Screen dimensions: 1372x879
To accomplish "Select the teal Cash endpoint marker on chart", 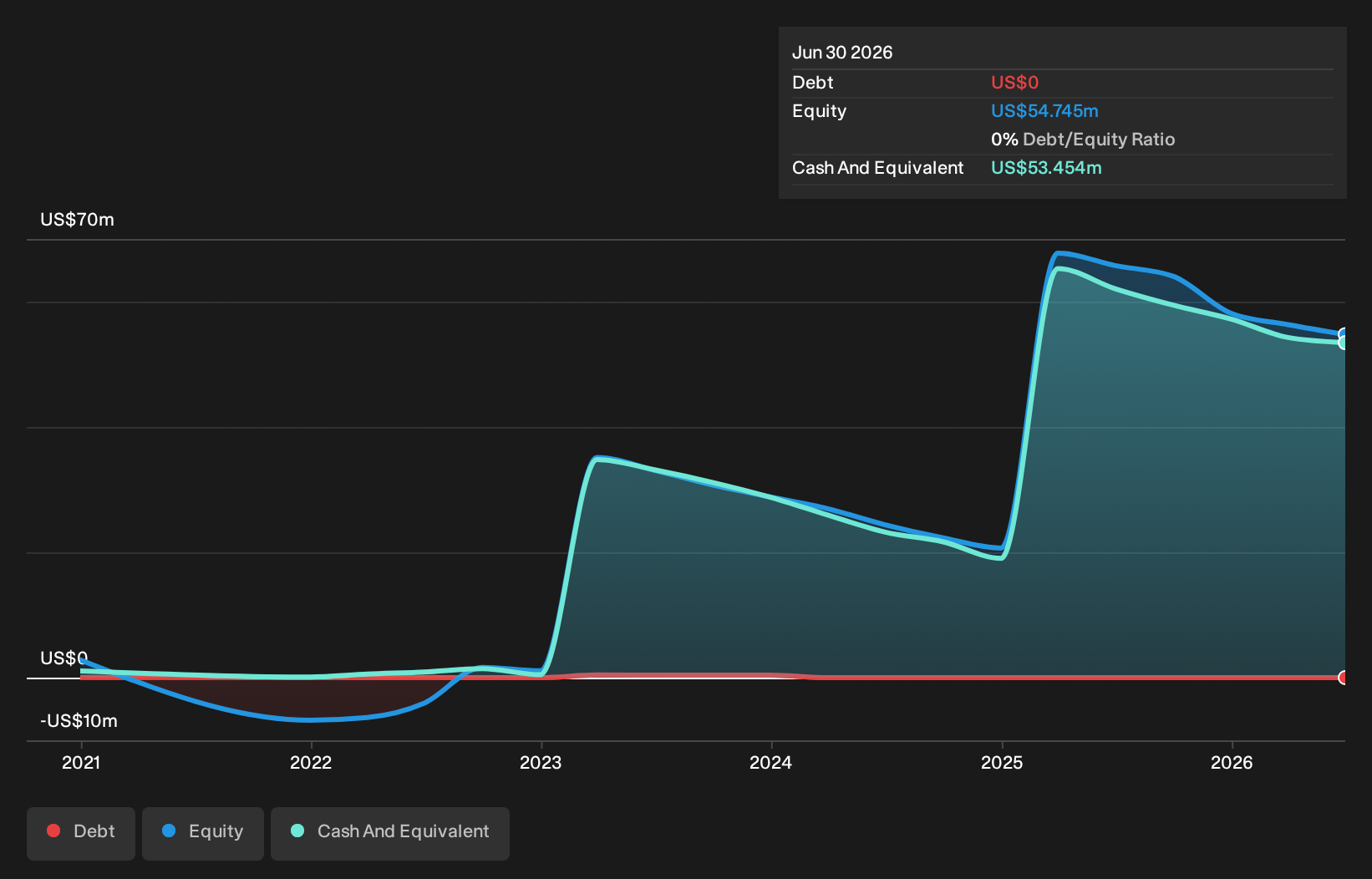I will point(1344,343).
